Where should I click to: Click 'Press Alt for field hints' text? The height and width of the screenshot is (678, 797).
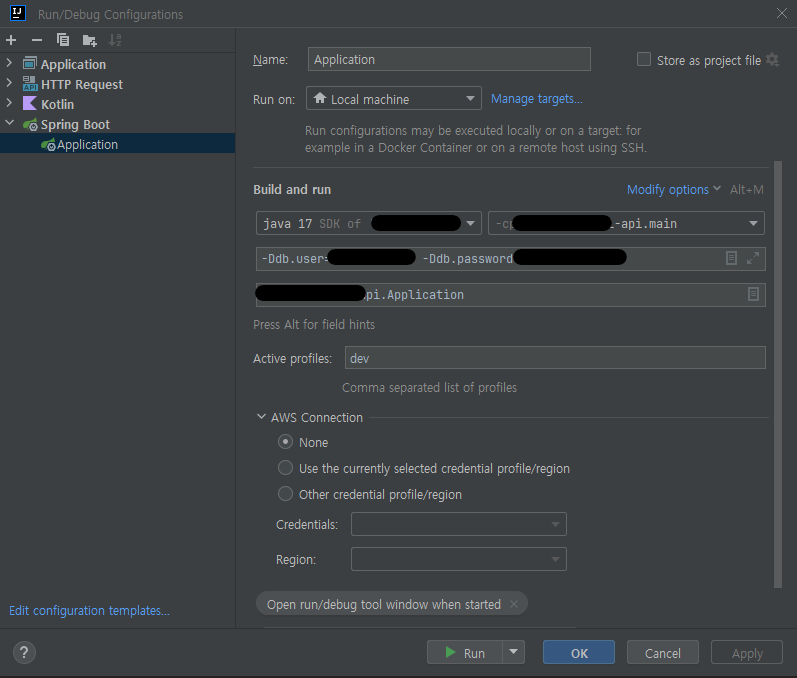click(x=314, y=324)
